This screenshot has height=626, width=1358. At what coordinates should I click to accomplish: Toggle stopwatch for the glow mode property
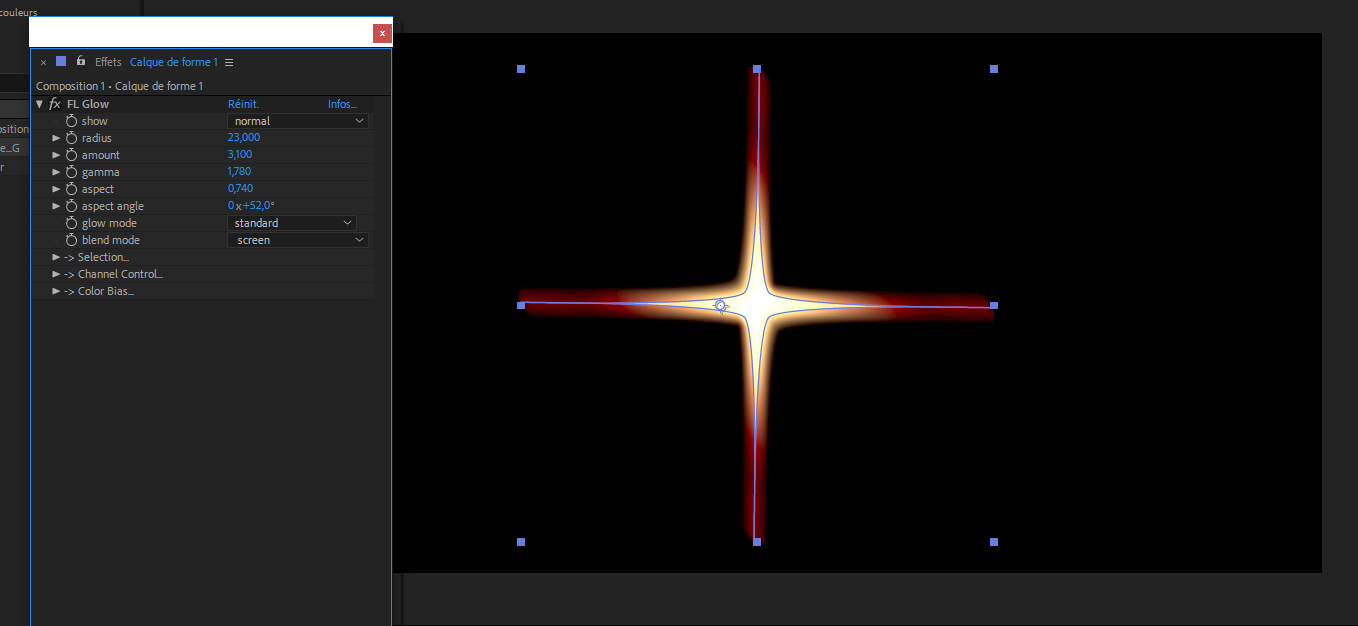71,223
